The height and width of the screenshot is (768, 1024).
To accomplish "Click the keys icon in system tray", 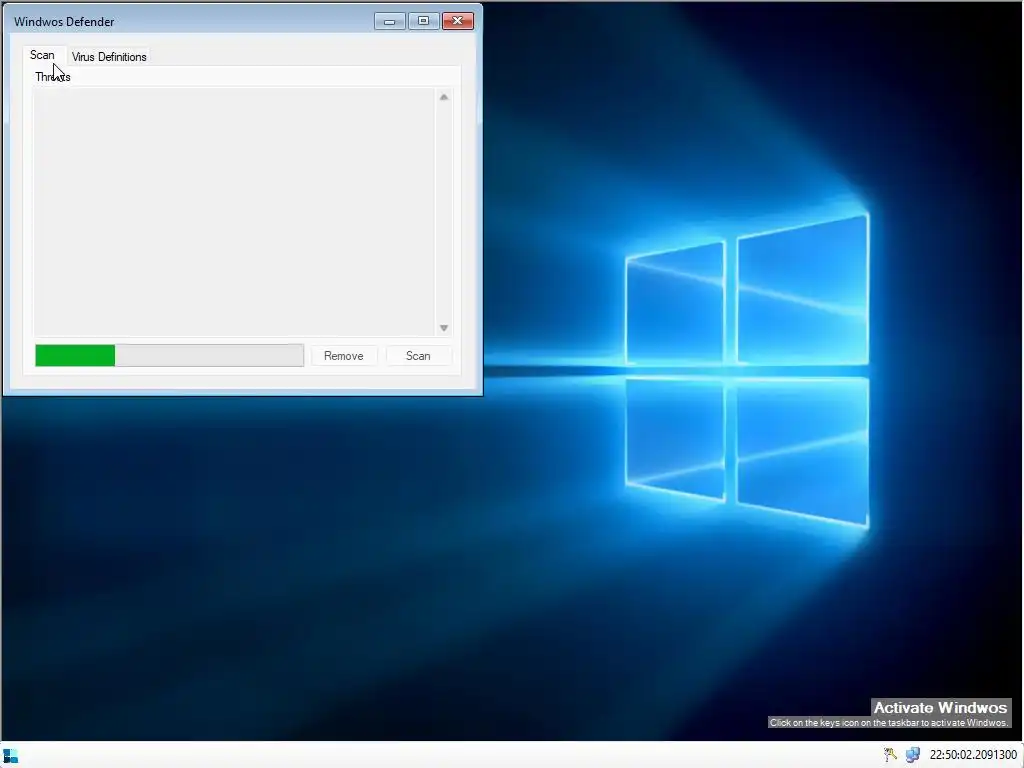I will pyautogui.click(x=890, y=755).
